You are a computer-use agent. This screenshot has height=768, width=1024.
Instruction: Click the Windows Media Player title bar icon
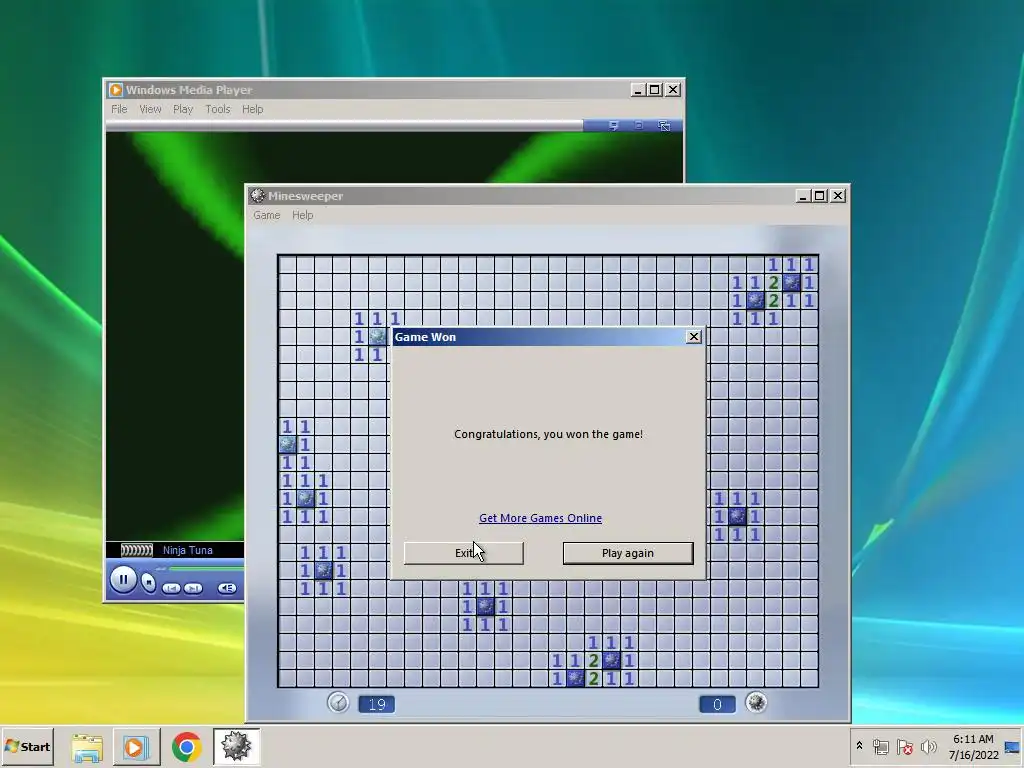[116, 89]
